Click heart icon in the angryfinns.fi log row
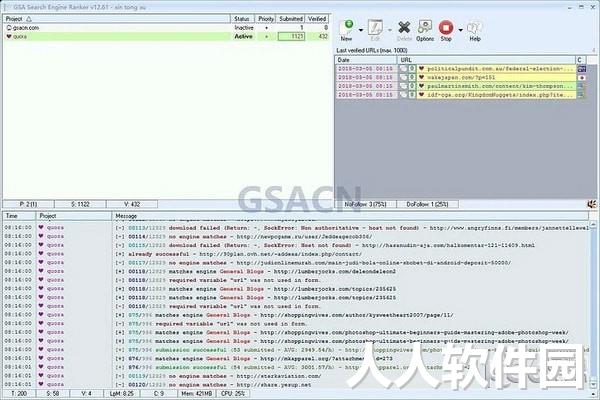Viewport: 600px width, 400px height. pyautogui.click(x=41, y=227)
